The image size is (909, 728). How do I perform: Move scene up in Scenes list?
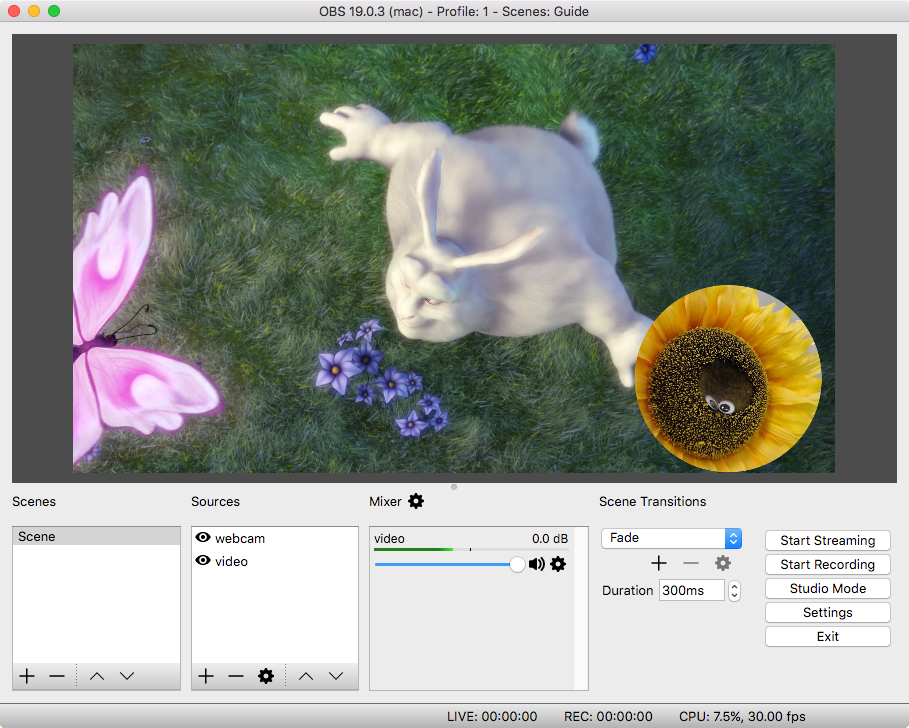pos(97,676)
